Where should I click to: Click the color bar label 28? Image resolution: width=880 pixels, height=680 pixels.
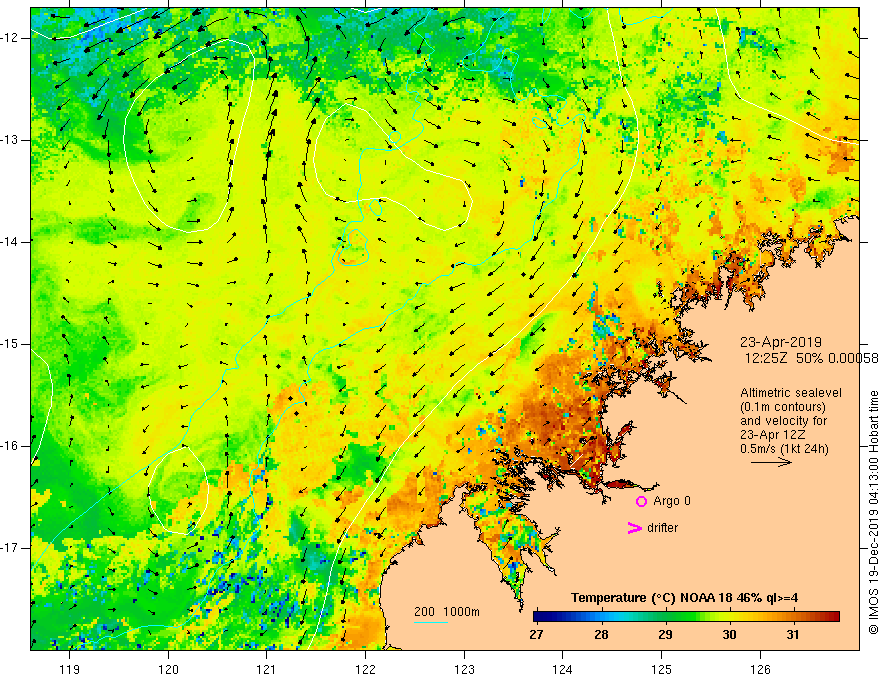point(601,635)
